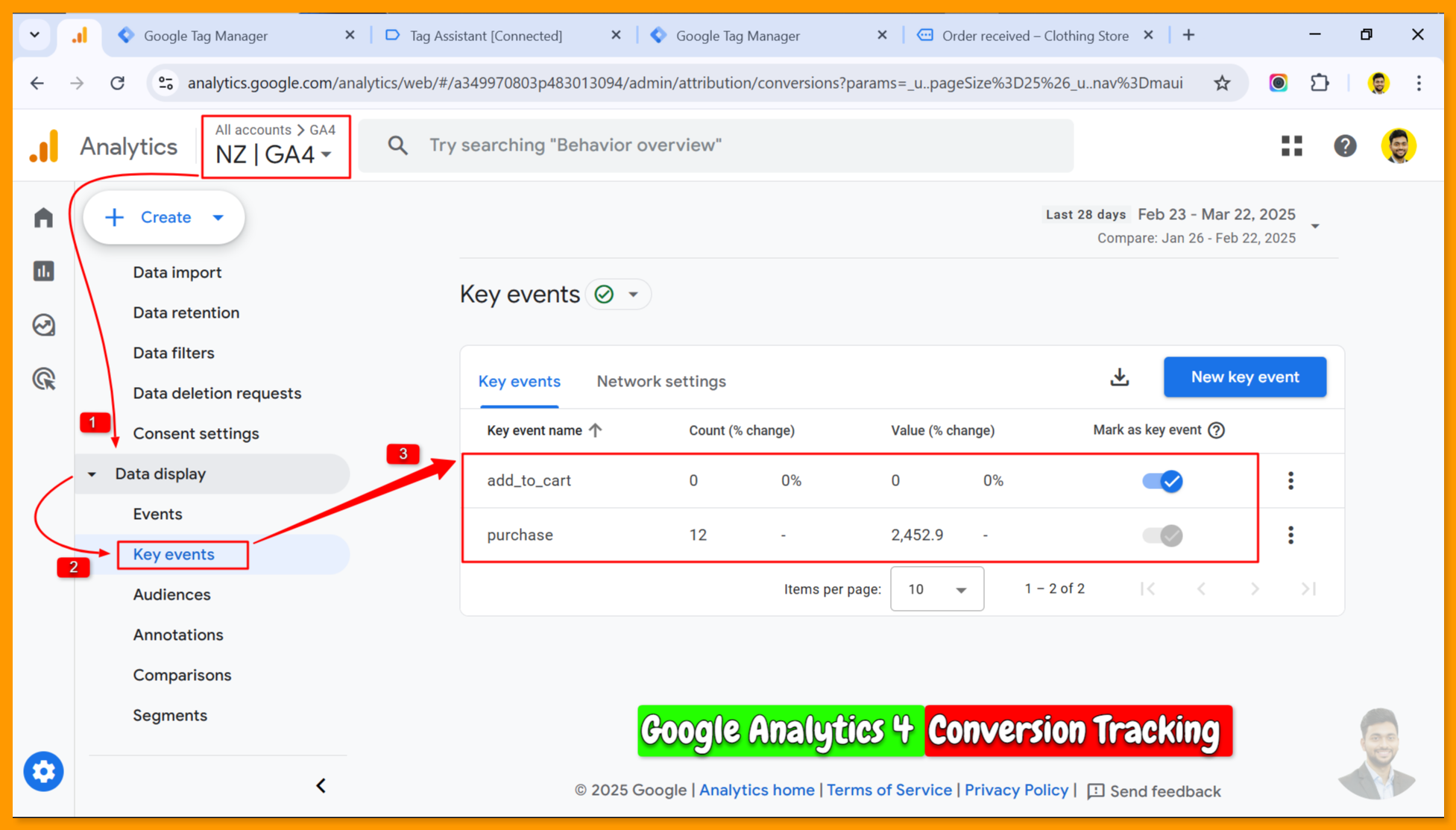Viewport: 1456px width, 830px height.
Task: Toggle the purchase key event switch
Action: [x=1162, y=535]
